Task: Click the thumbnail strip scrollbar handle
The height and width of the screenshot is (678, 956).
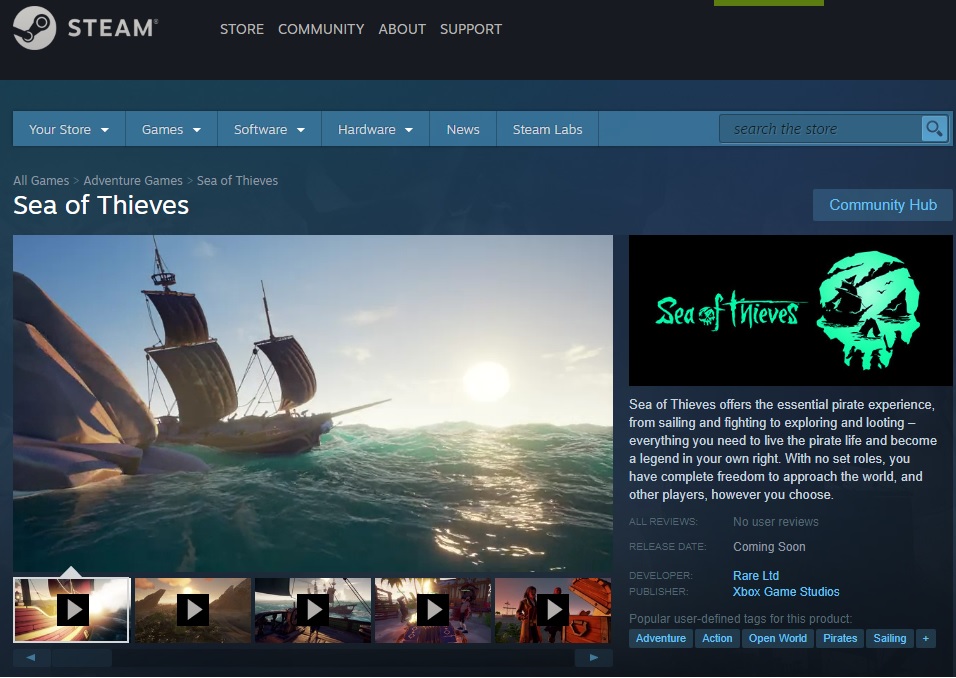Action: tap(82, 657)
